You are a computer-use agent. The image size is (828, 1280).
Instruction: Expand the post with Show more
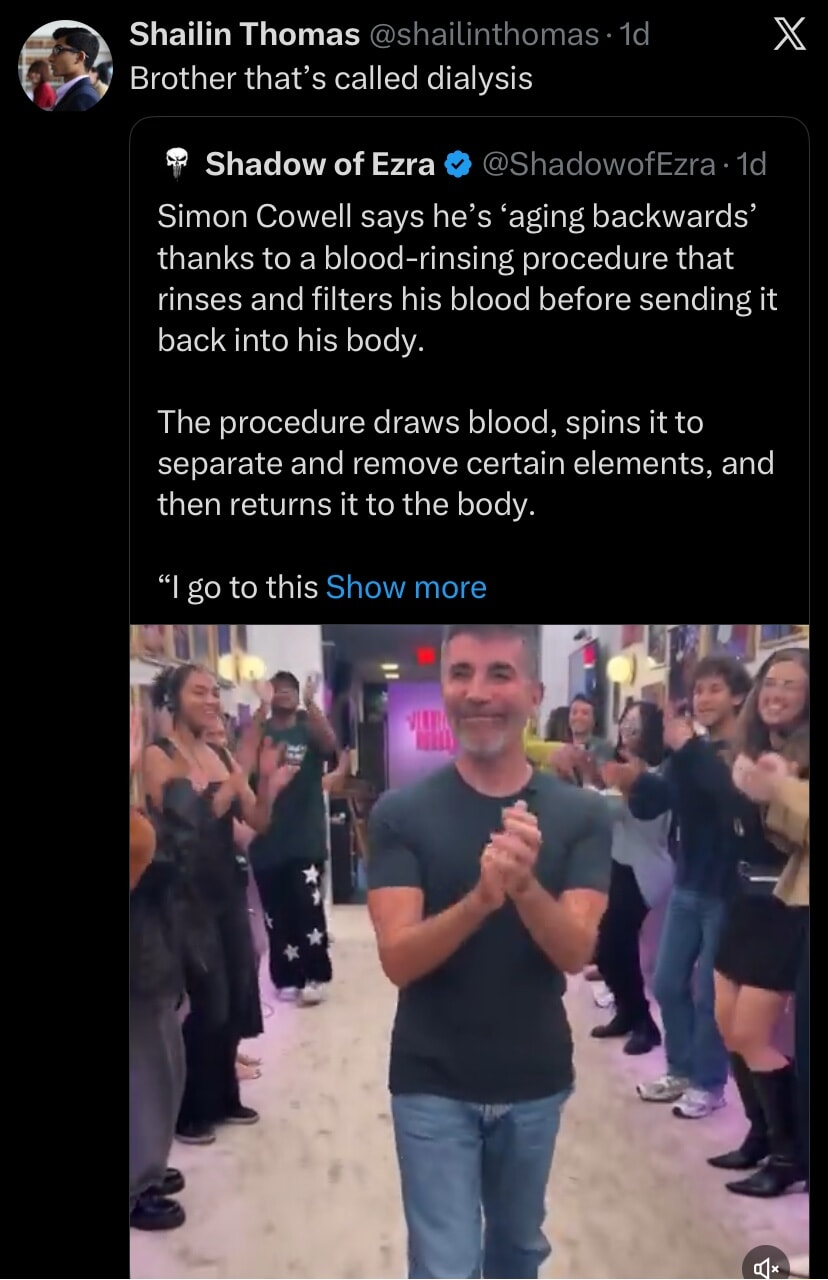click(406, 587)
